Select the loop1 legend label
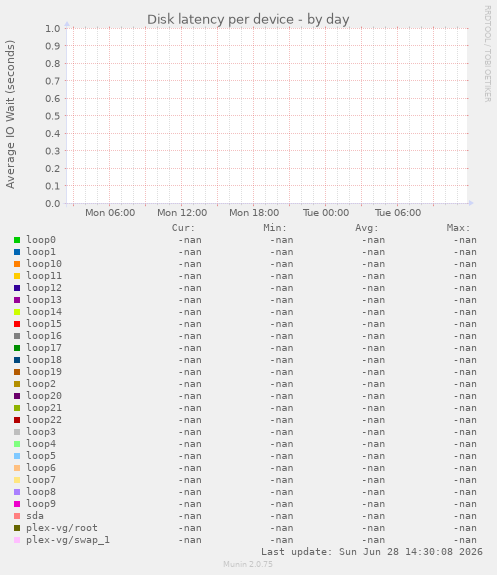This screenshot has height=575, width=497. (41, 252)
